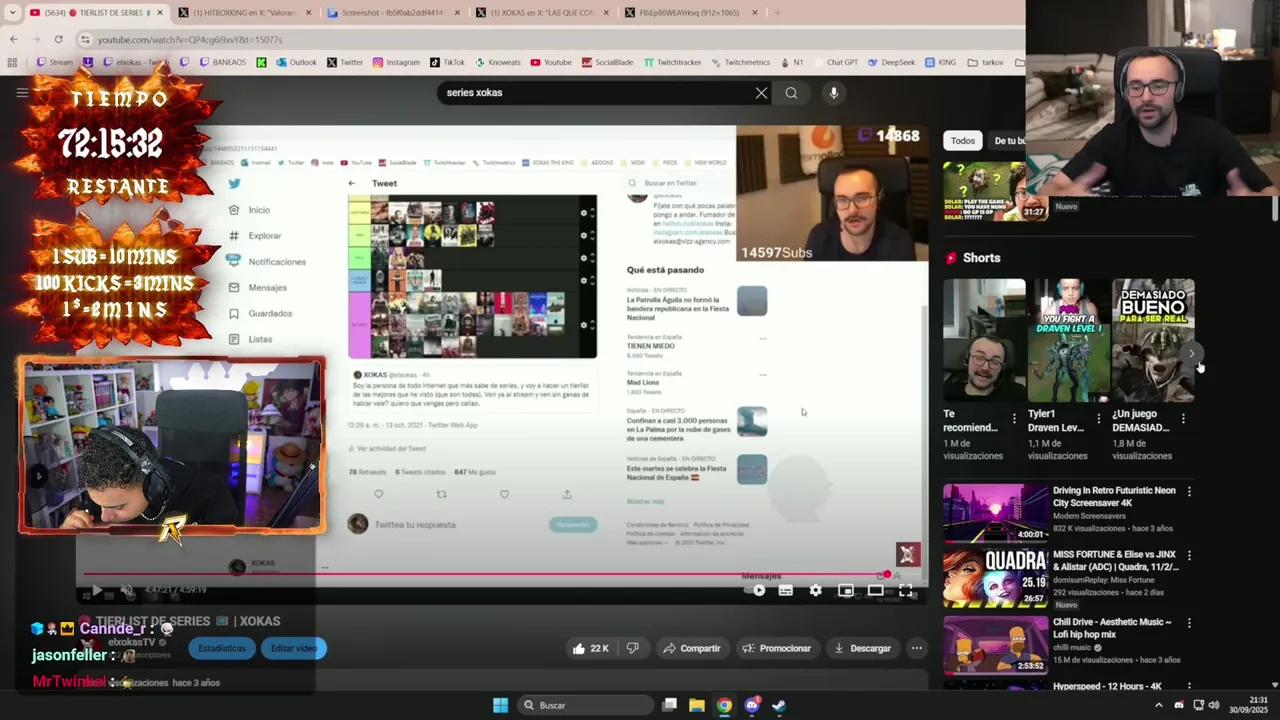The height and width of the screenshot is (720, 1280).
Task: Toggle subtitles on the video player
Action: [786, 591]
